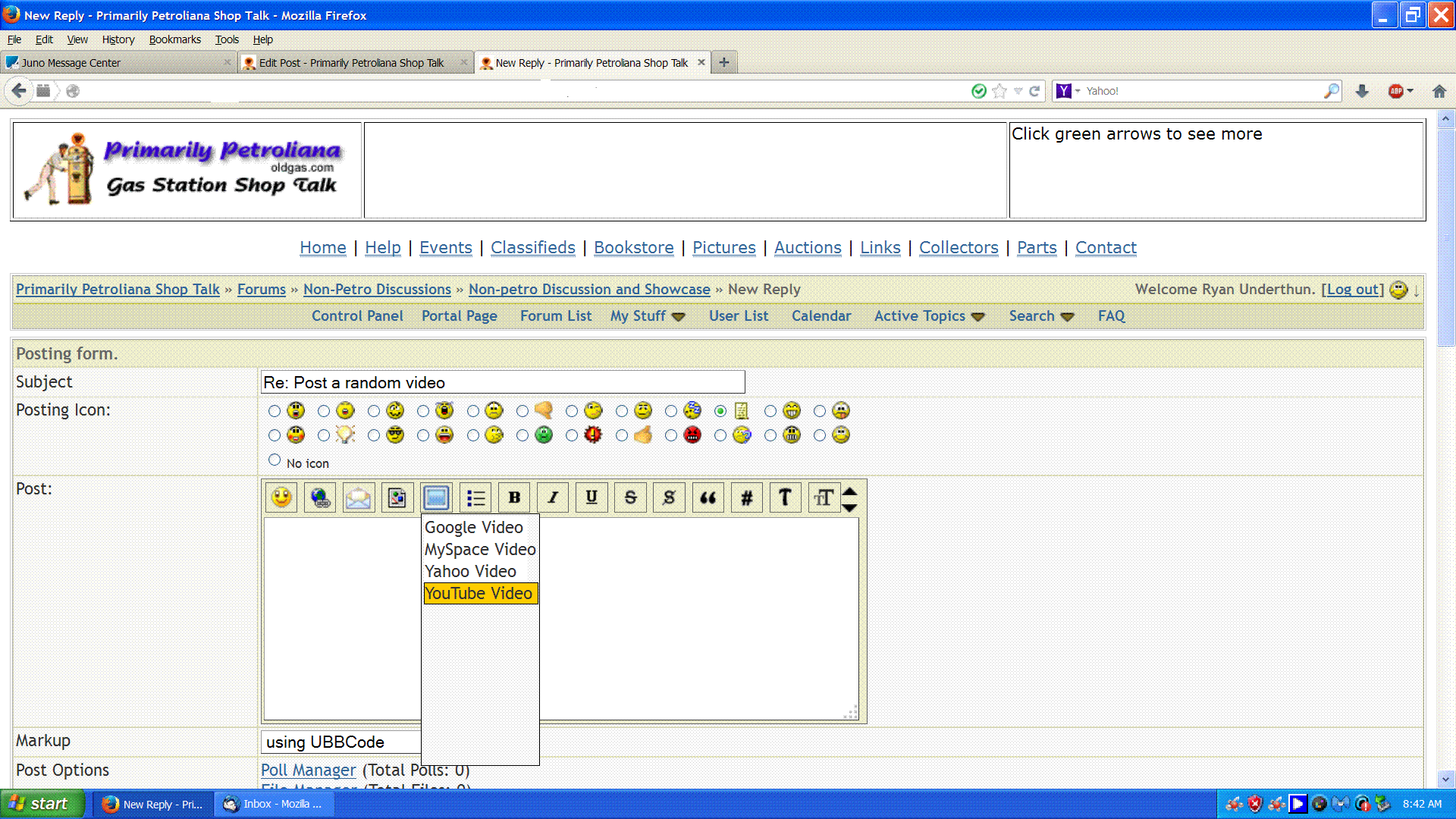Toggle bold text formatting
This screenshot has width=1456, height=819.
(514, 497)
